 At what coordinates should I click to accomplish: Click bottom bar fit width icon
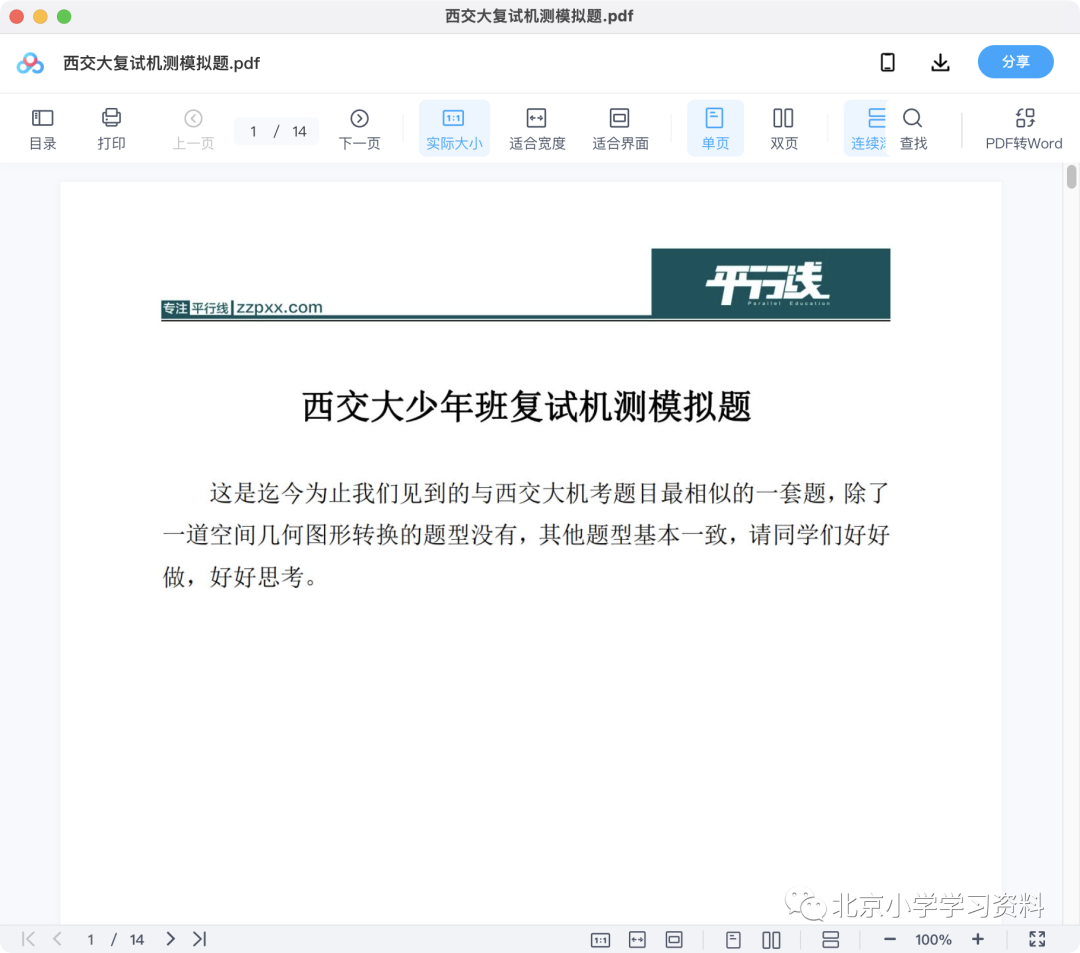click(637, 939)
